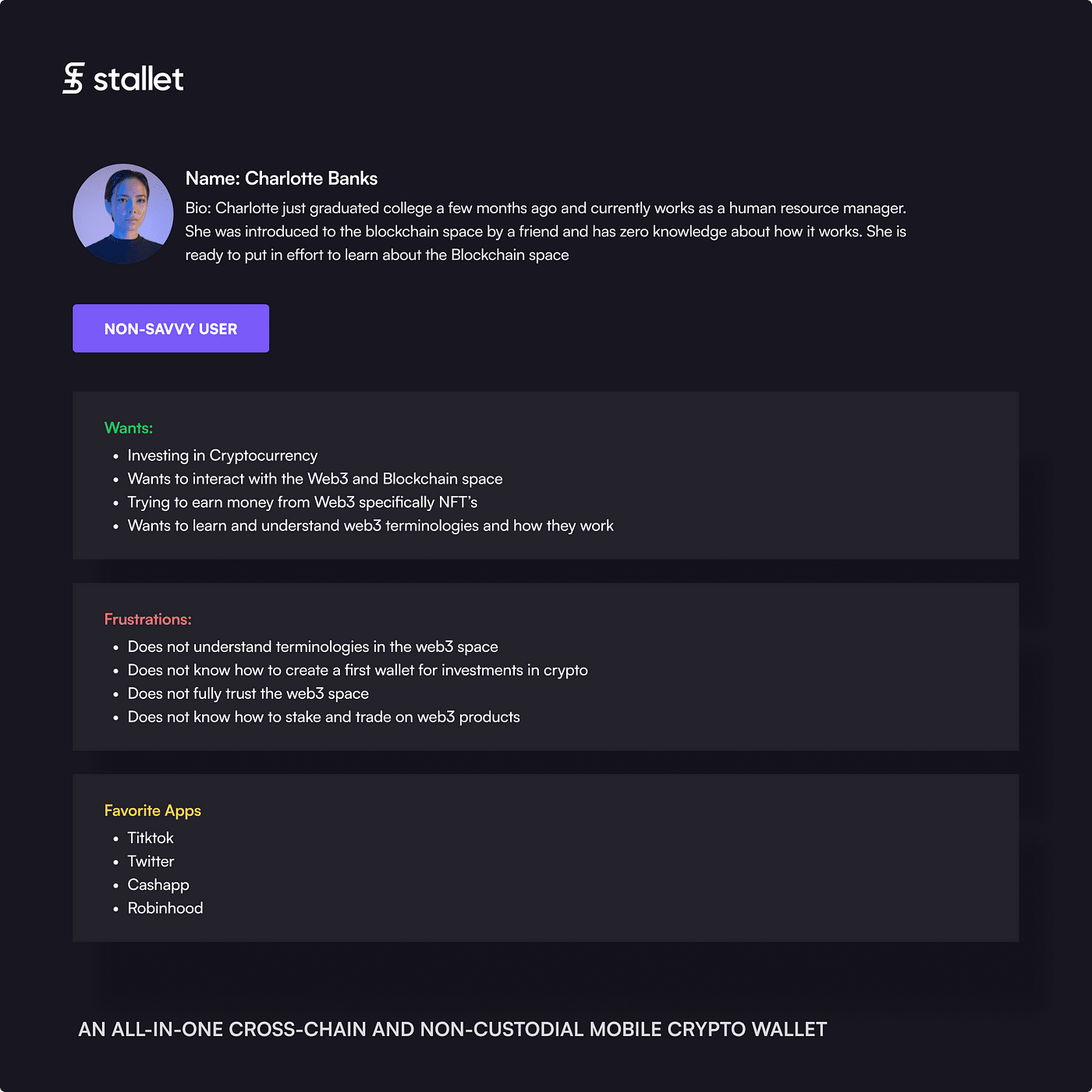Click Trying to earn money from NFT's
The image size is (1092, 1092).
pos(303,502)
